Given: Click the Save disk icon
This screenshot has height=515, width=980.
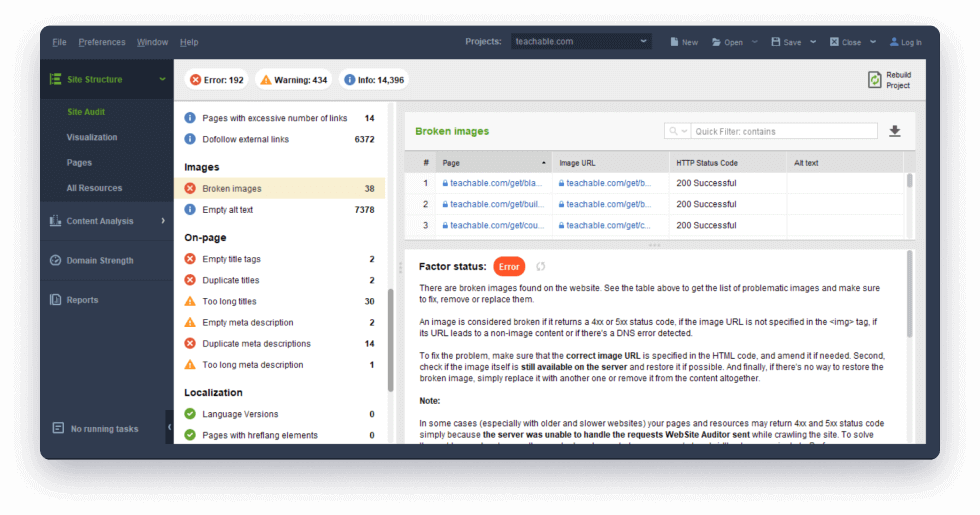Looking at the screenshot, I should pos(776,42).
